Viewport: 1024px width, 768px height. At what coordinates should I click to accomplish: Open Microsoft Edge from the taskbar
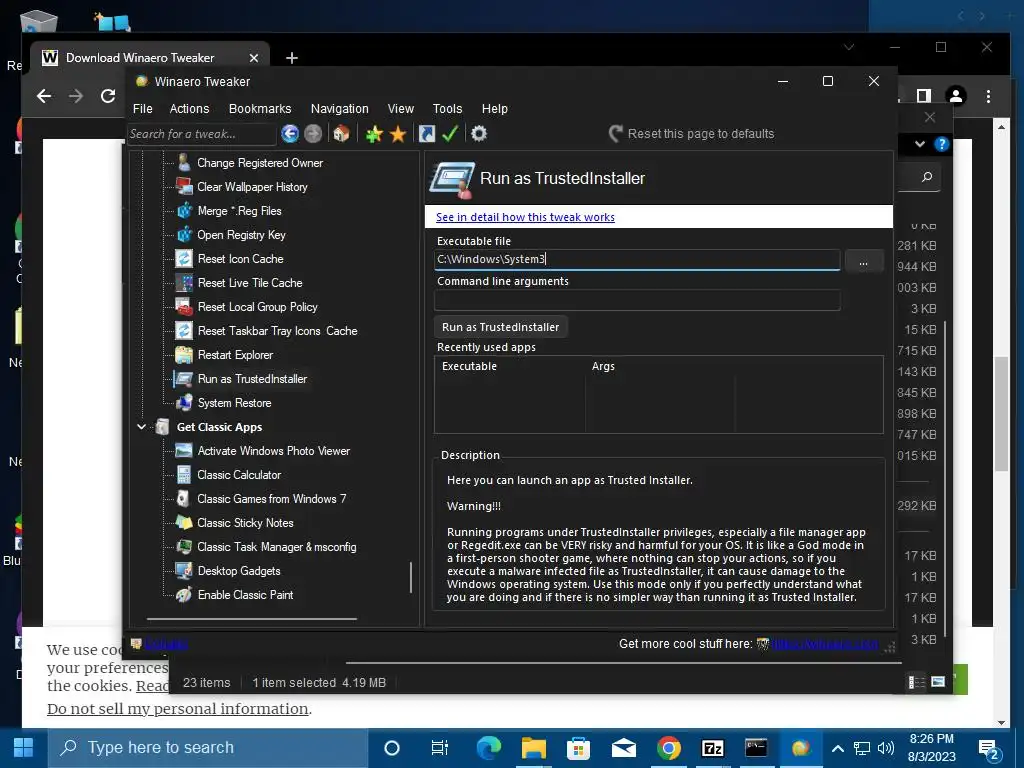(x=488, y=748)
